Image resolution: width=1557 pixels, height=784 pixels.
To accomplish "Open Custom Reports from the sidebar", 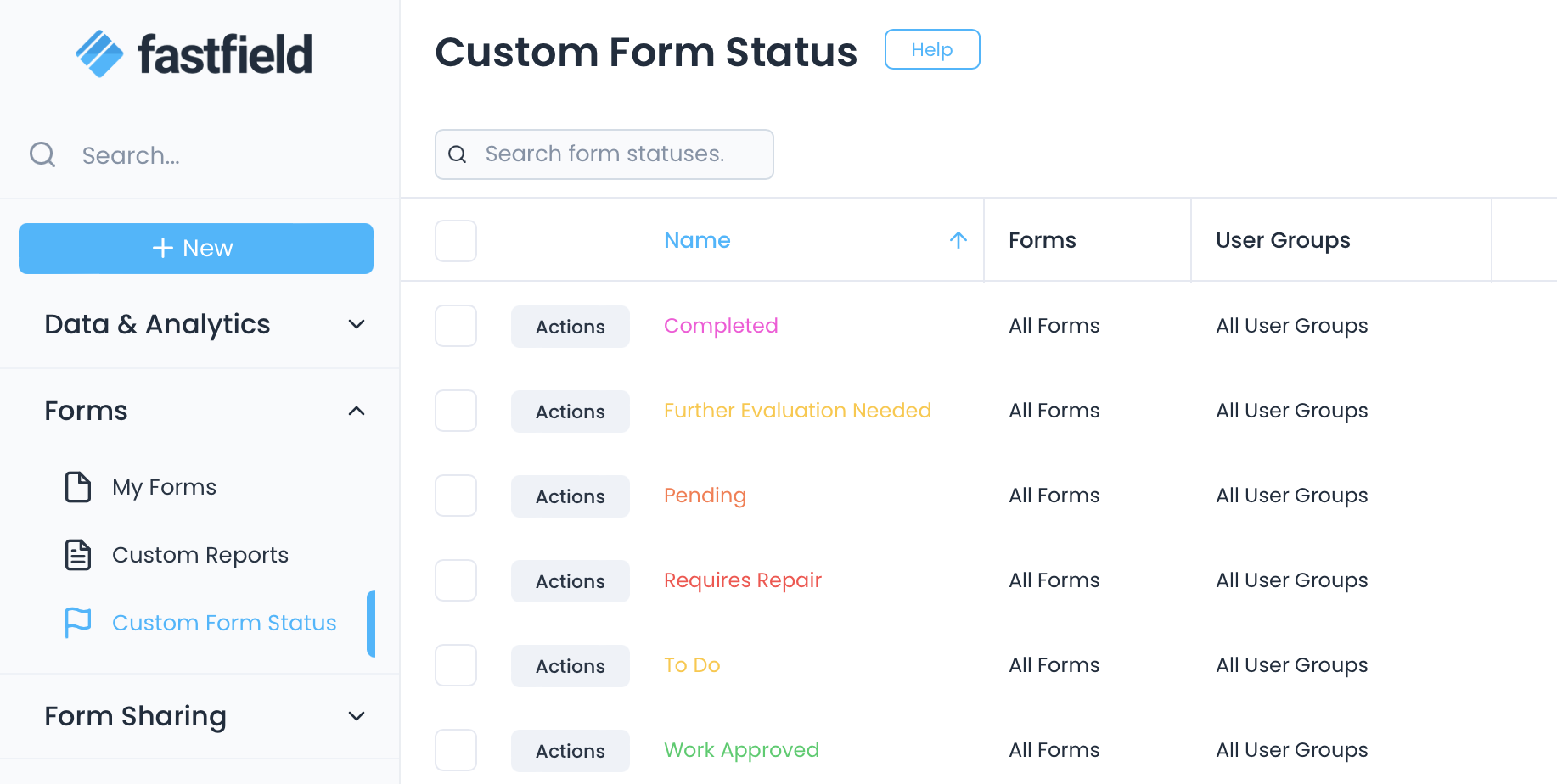I will 200,554.
